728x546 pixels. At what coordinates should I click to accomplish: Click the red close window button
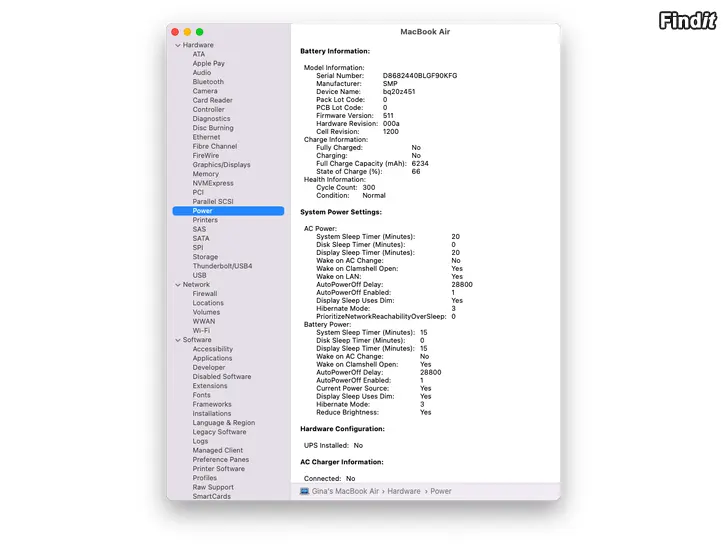click(x=175, y=32)
